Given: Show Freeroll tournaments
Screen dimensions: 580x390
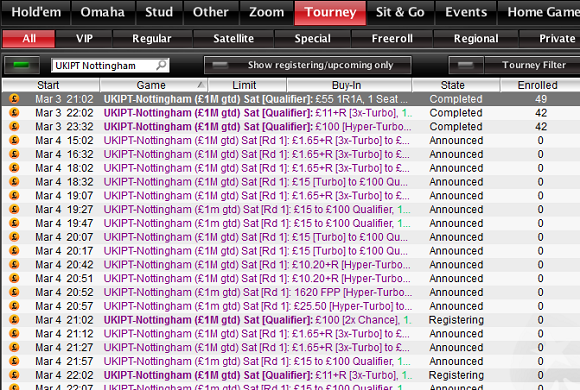Looking at the screenshot, I should [392, 38].
